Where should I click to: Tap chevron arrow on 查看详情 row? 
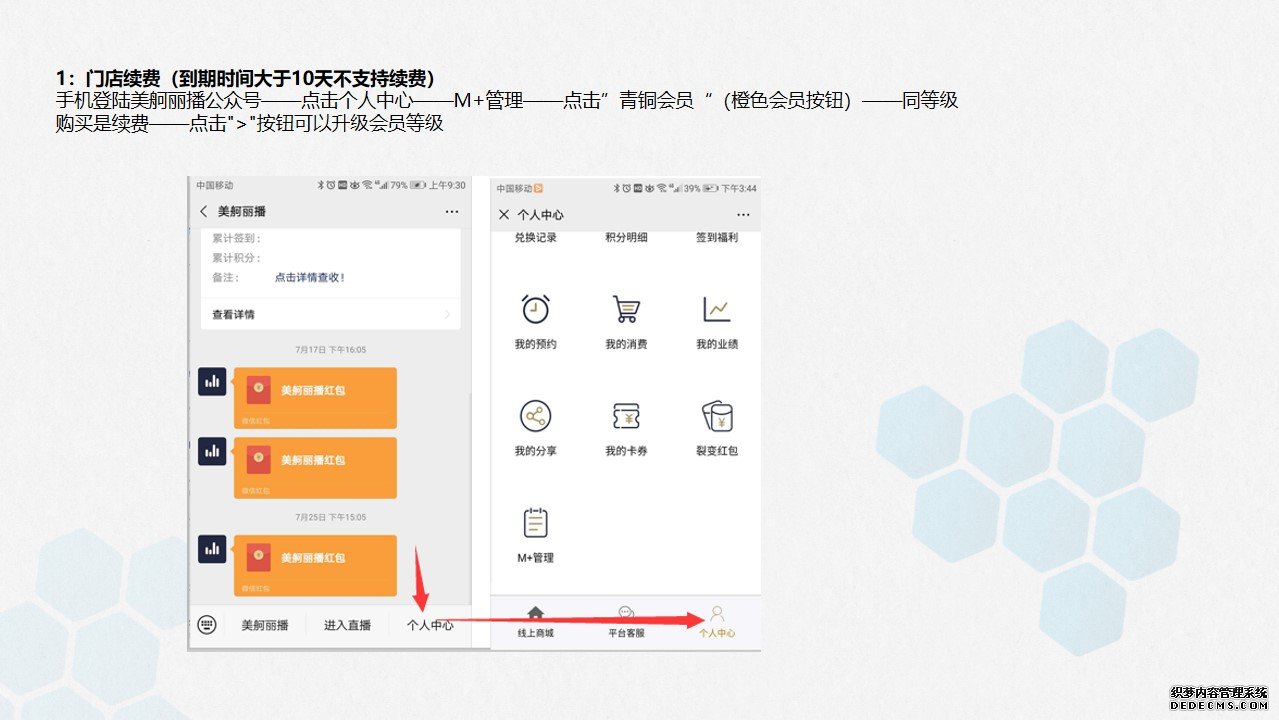447,314
